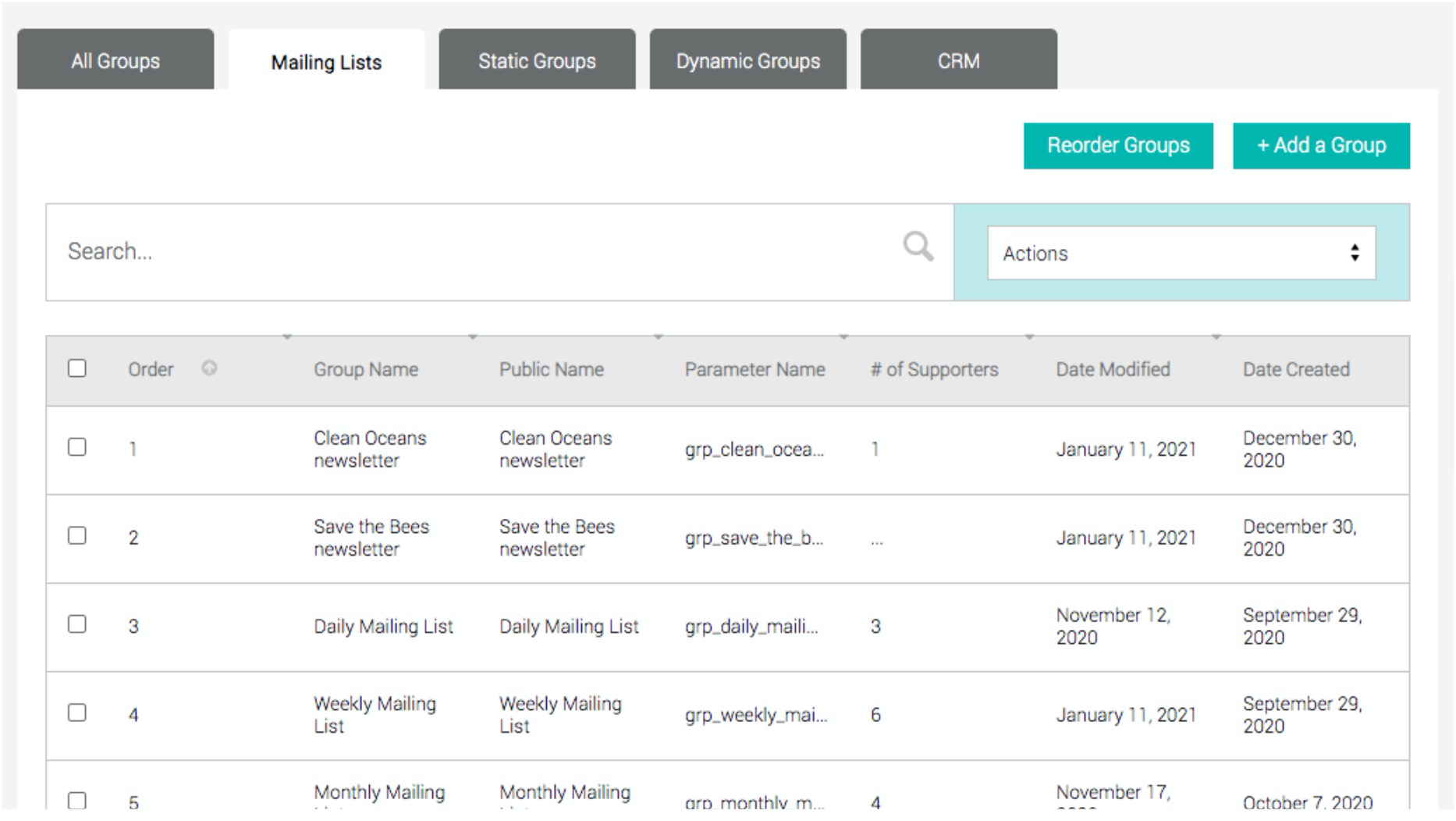Click September 29, 2020 in Weekly Mailing List row
Screen dimensions: 1456x821
tap(1302, 714)
